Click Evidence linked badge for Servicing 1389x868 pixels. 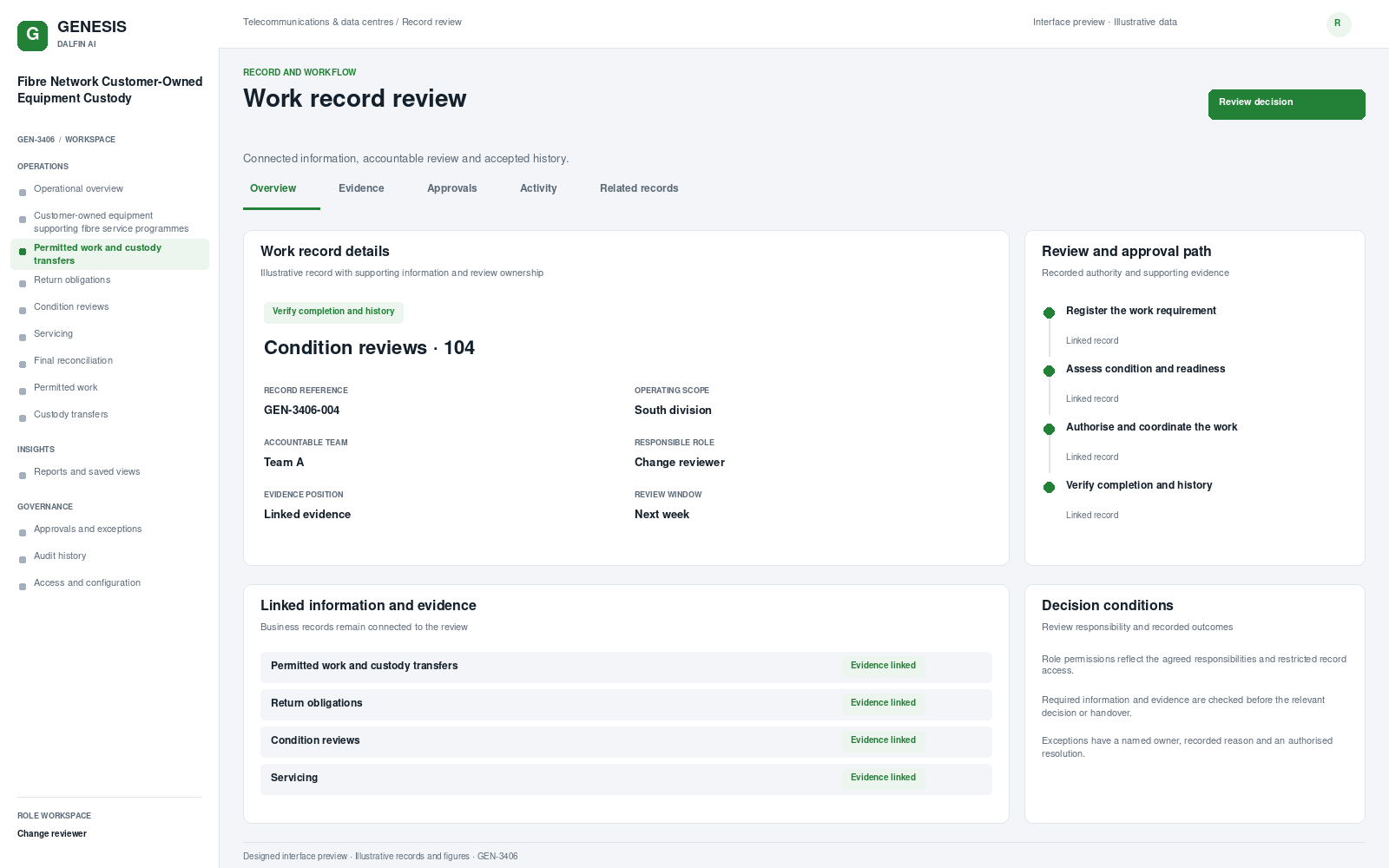pyautogui.click(x=883, y=778)
